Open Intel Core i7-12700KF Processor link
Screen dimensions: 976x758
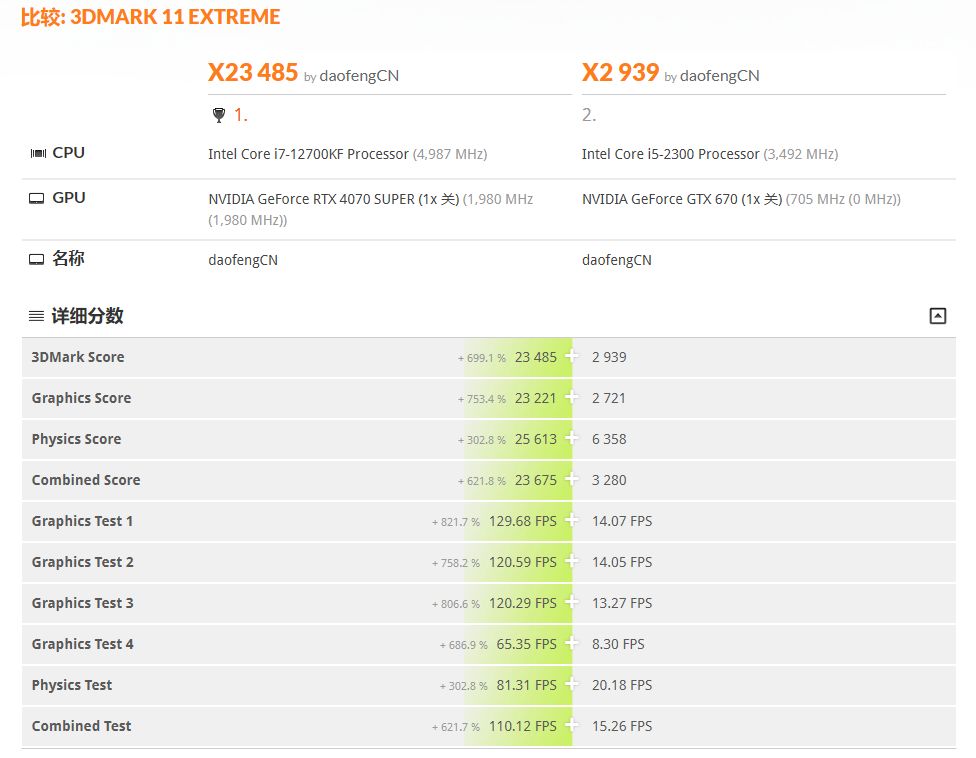(x=308, y=154)
